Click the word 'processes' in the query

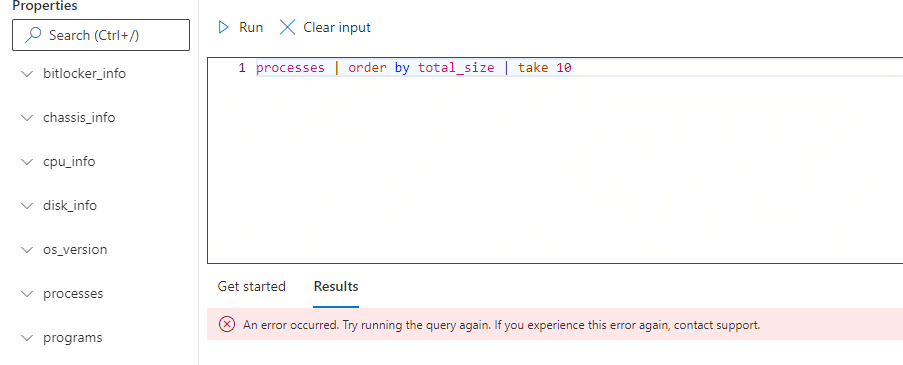[x=290, y=68]
